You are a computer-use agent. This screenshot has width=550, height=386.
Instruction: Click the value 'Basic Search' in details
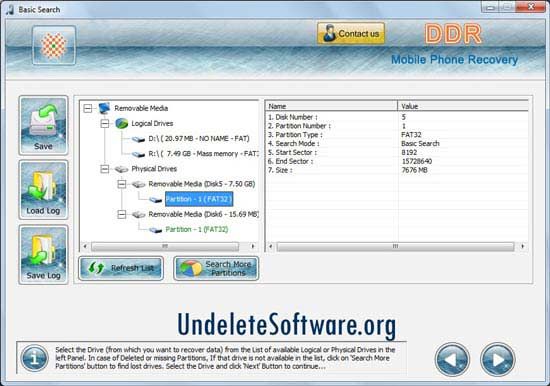pos(420,144)
